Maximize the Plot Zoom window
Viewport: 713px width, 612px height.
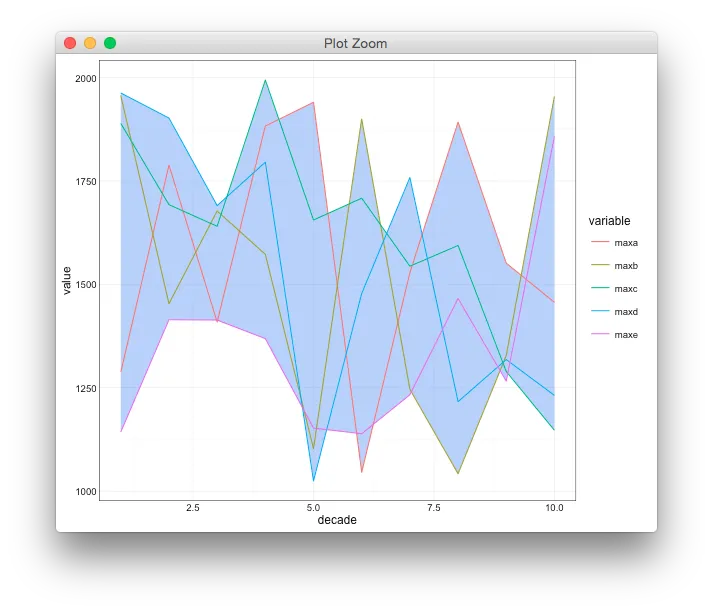click(110, 43)
